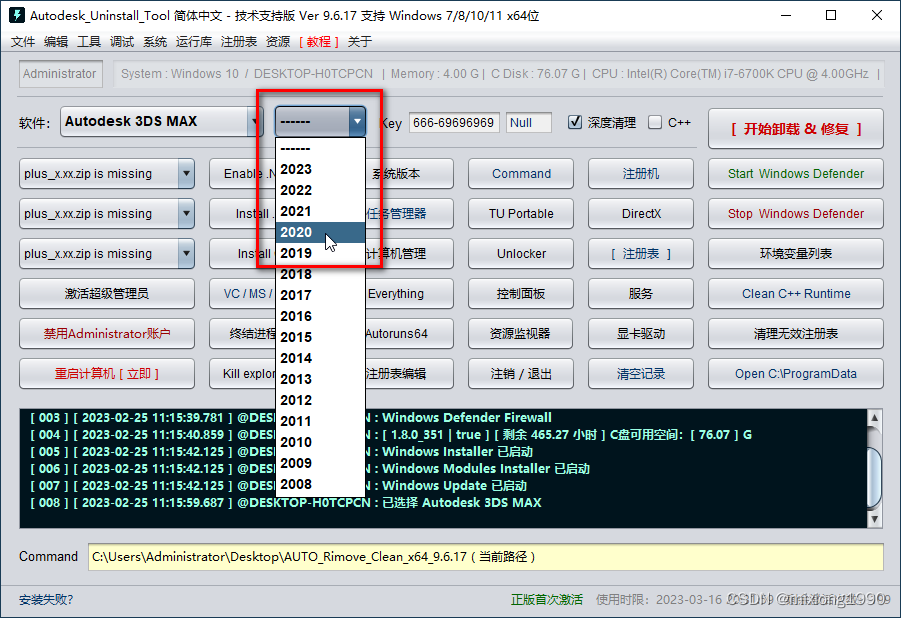Click the [ 注册表 ] button

(641, 254)
